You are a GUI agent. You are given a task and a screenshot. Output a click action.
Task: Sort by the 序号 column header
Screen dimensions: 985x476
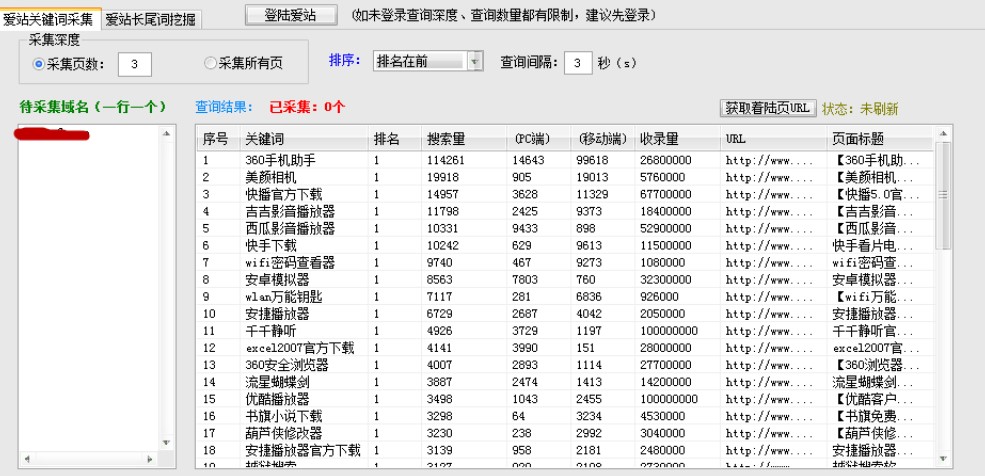coord(218,139)
